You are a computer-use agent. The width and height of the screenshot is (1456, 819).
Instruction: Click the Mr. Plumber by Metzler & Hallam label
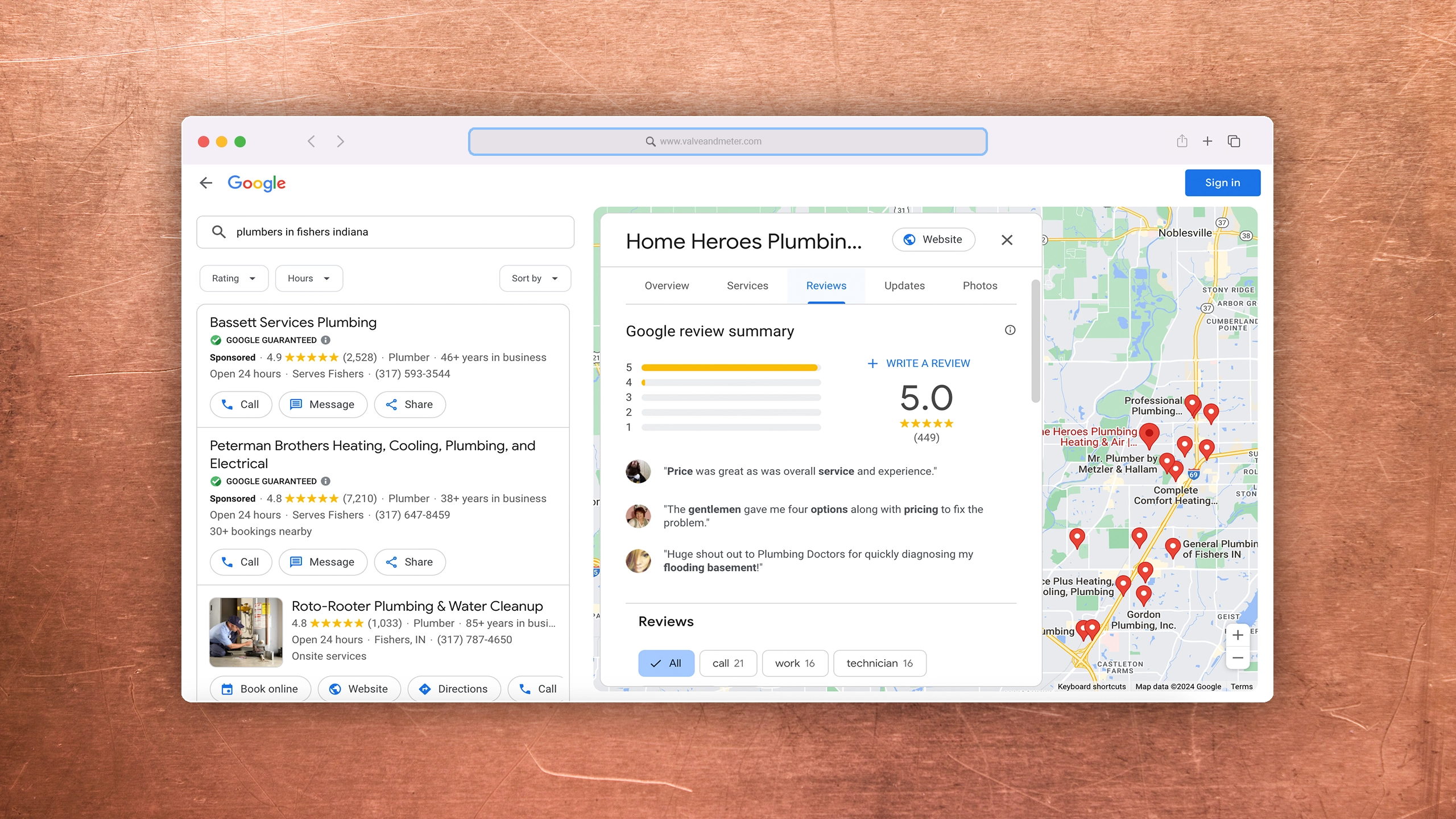(x=1118, y=464)
